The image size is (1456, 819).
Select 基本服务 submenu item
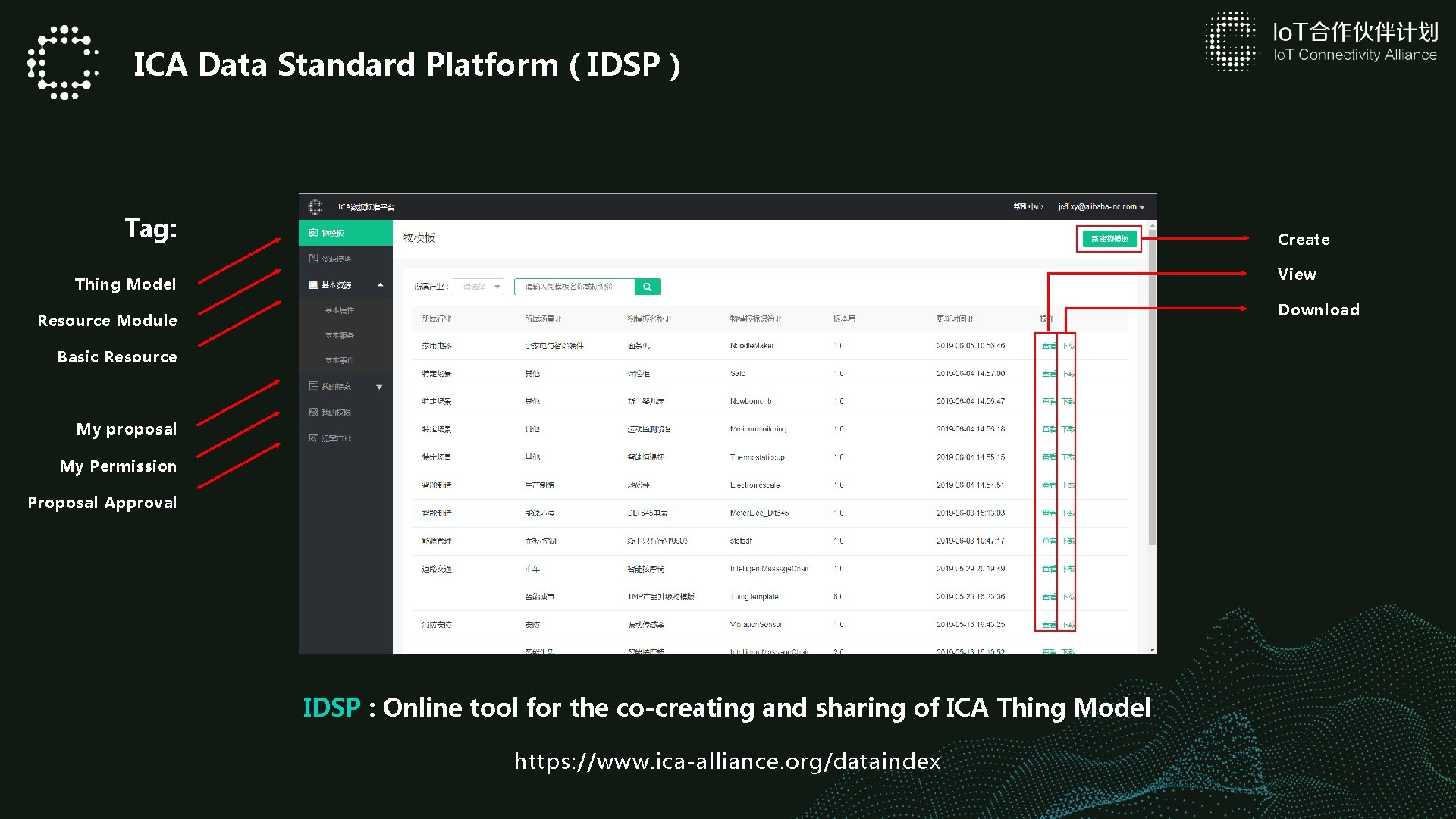coord(339,335)
